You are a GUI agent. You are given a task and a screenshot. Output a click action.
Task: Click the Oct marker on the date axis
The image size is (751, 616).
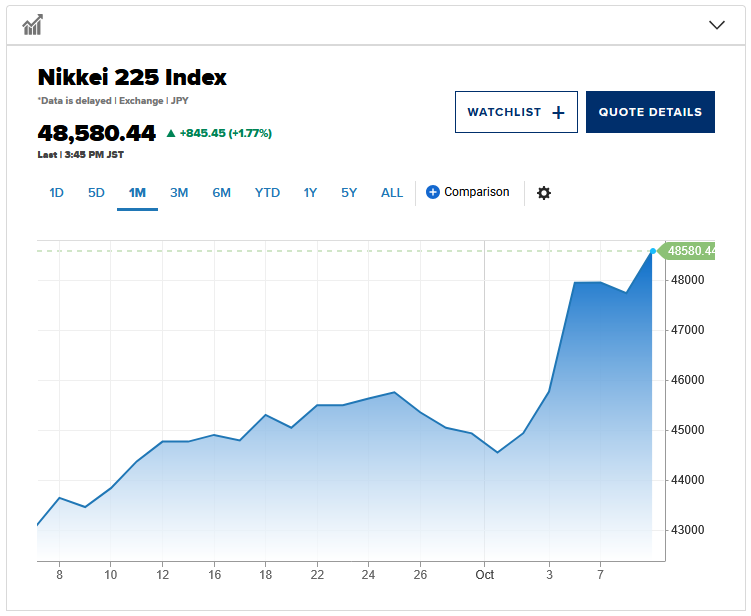(x=485, y=575)
